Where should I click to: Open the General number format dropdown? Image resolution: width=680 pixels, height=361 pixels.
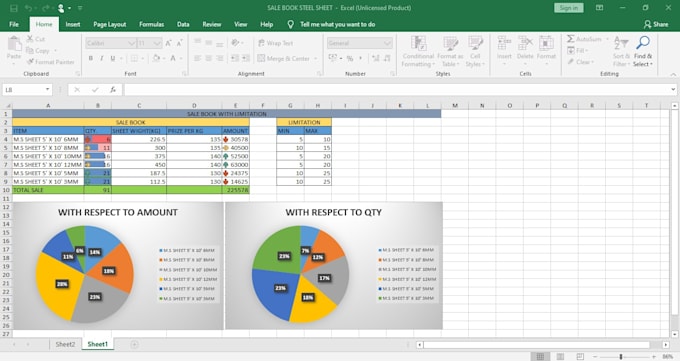[x=387, y=43]
